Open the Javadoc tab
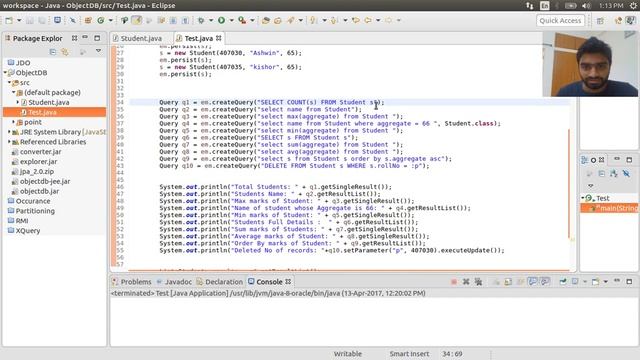Screen dimensions: 640x360 point(174,282)
